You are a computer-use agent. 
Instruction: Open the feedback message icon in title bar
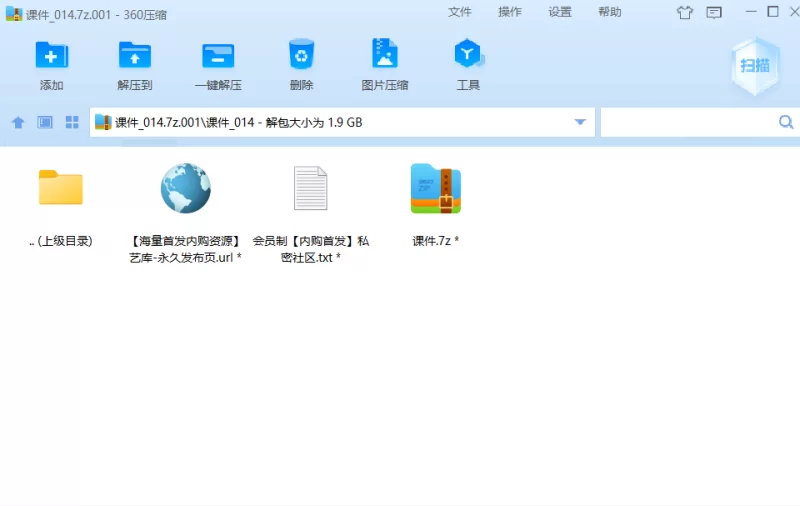click(x=714, y=12)
